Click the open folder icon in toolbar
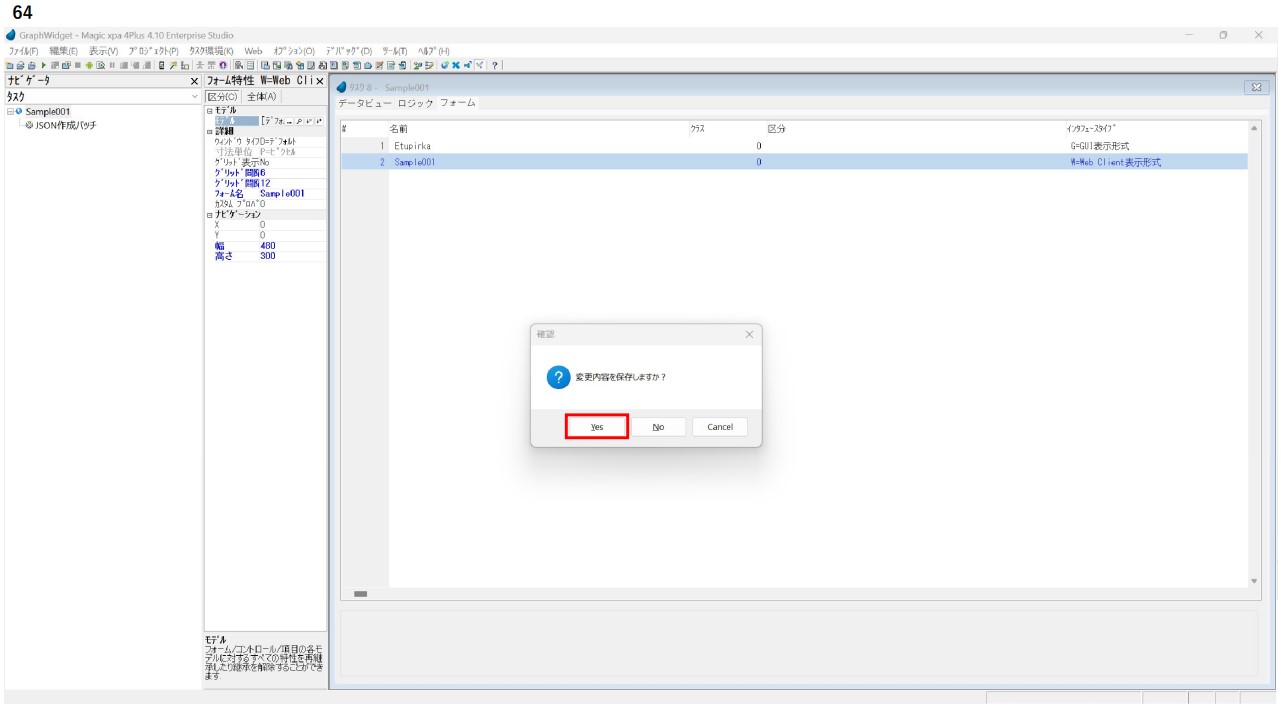Screen dimensions: 1281x706 (20, 65)
